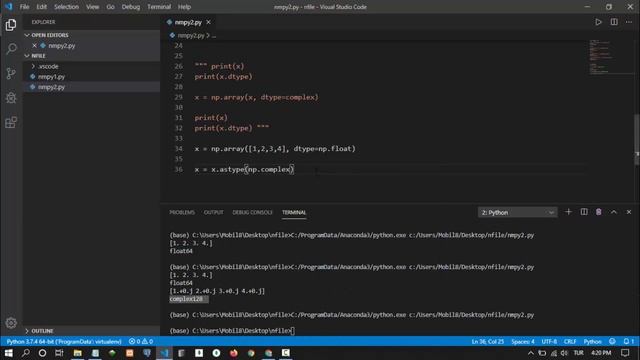Close the nmpy2.py editor tab
The image size is (640, 360).
[x=209, y=22]
